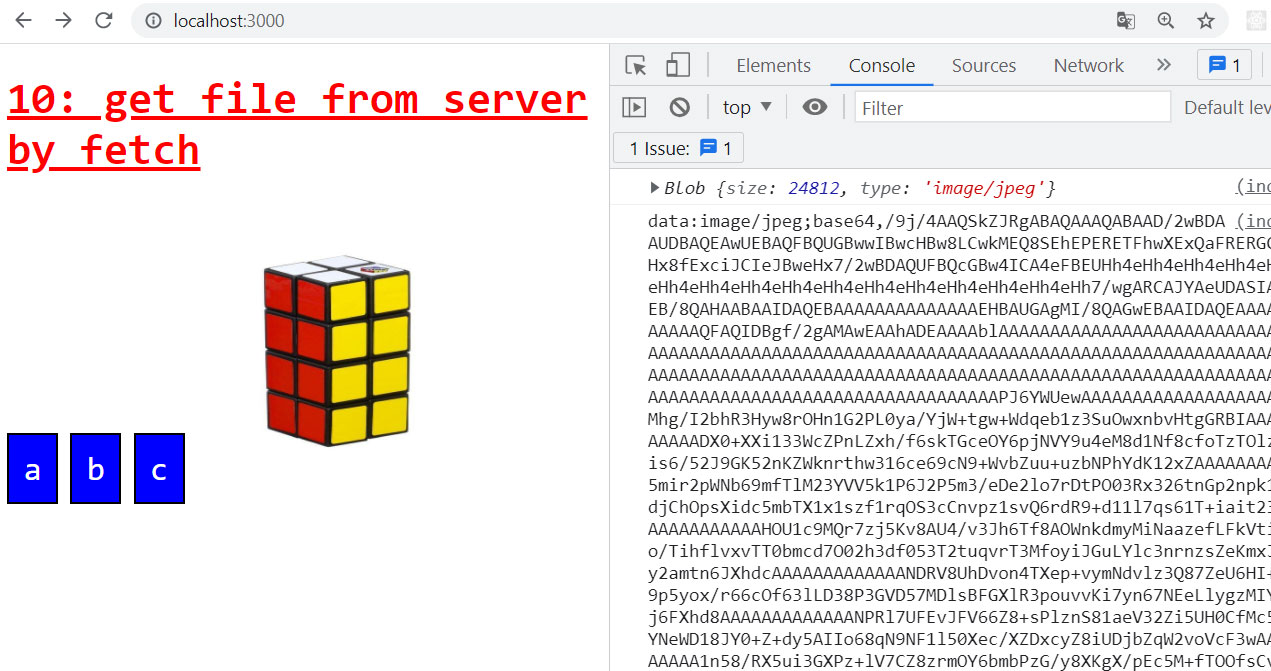1271x671 pixels.
Task: Switch to the Network tab
Action: (1088, 65)
